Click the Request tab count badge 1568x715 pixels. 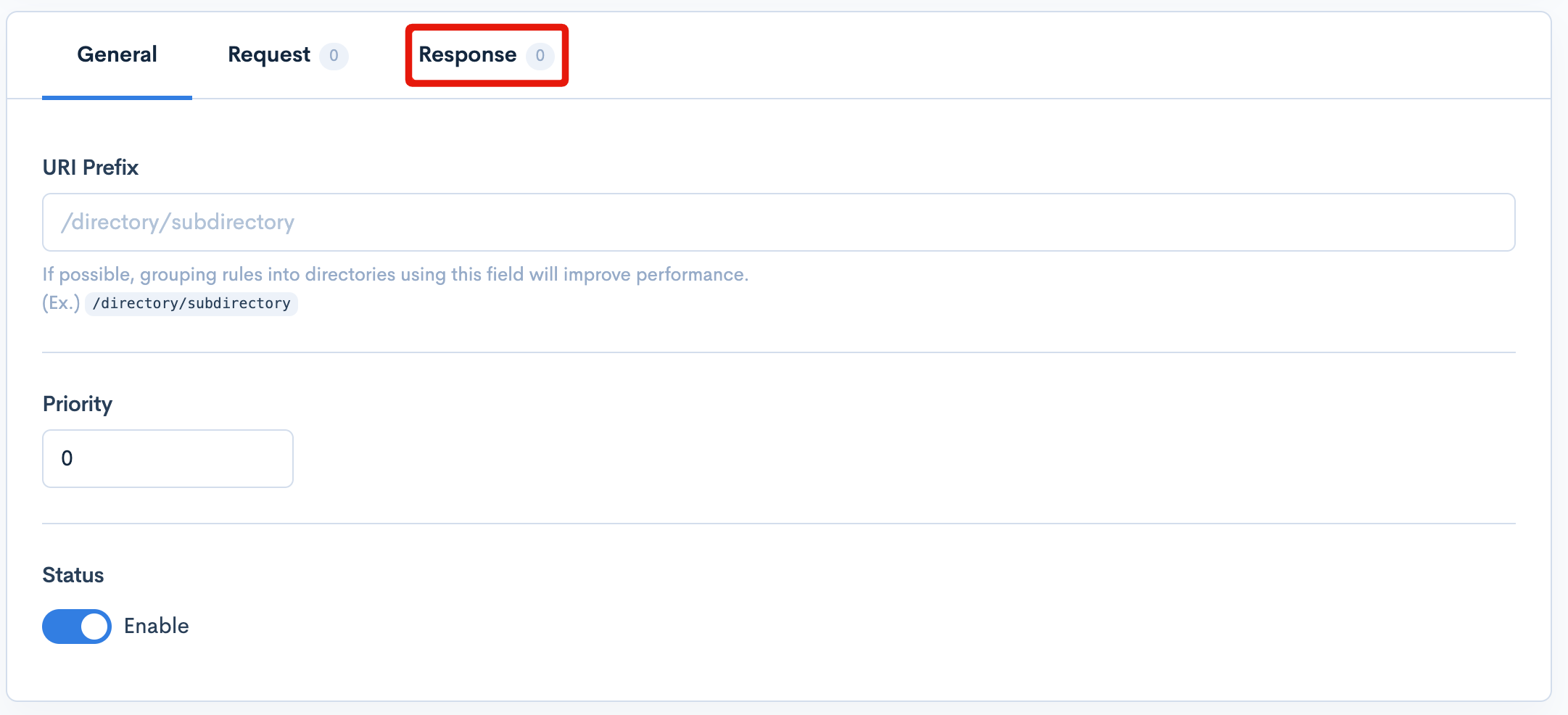tap(334, 56)
